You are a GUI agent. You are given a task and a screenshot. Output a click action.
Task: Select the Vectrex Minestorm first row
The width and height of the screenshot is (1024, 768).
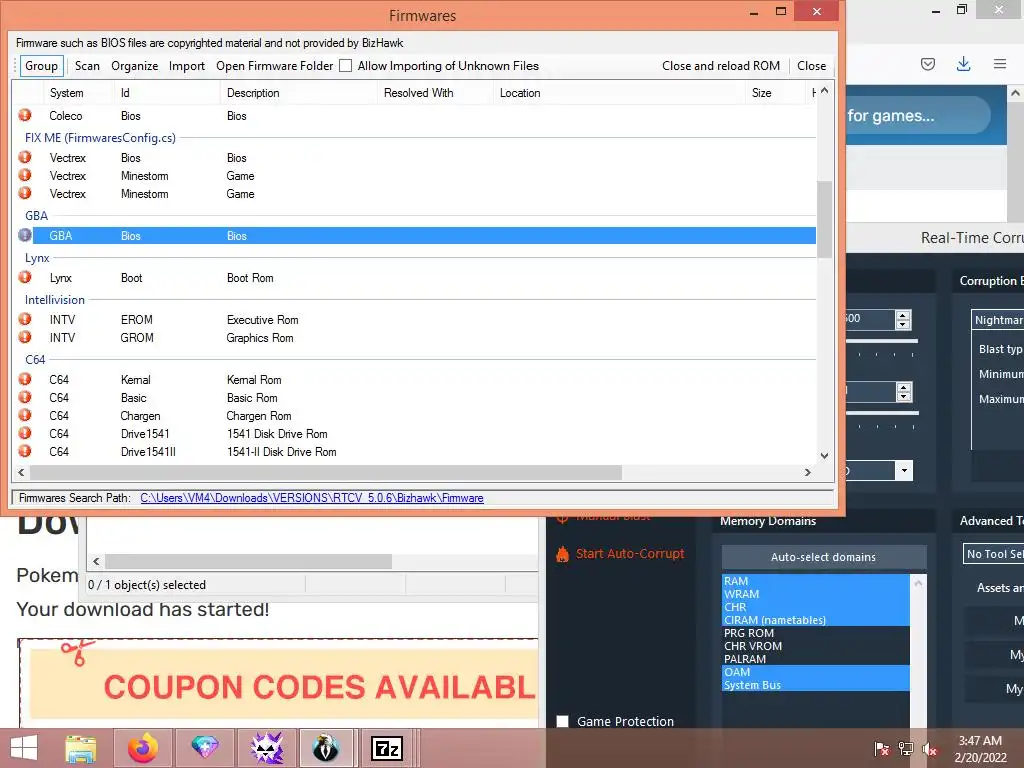[x=418, y=176]
